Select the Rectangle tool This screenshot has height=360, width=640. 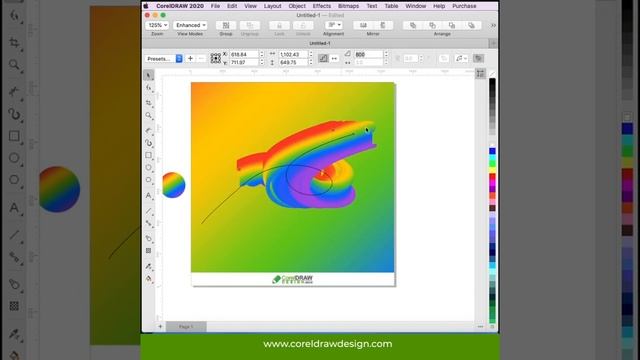pos(149,156)
